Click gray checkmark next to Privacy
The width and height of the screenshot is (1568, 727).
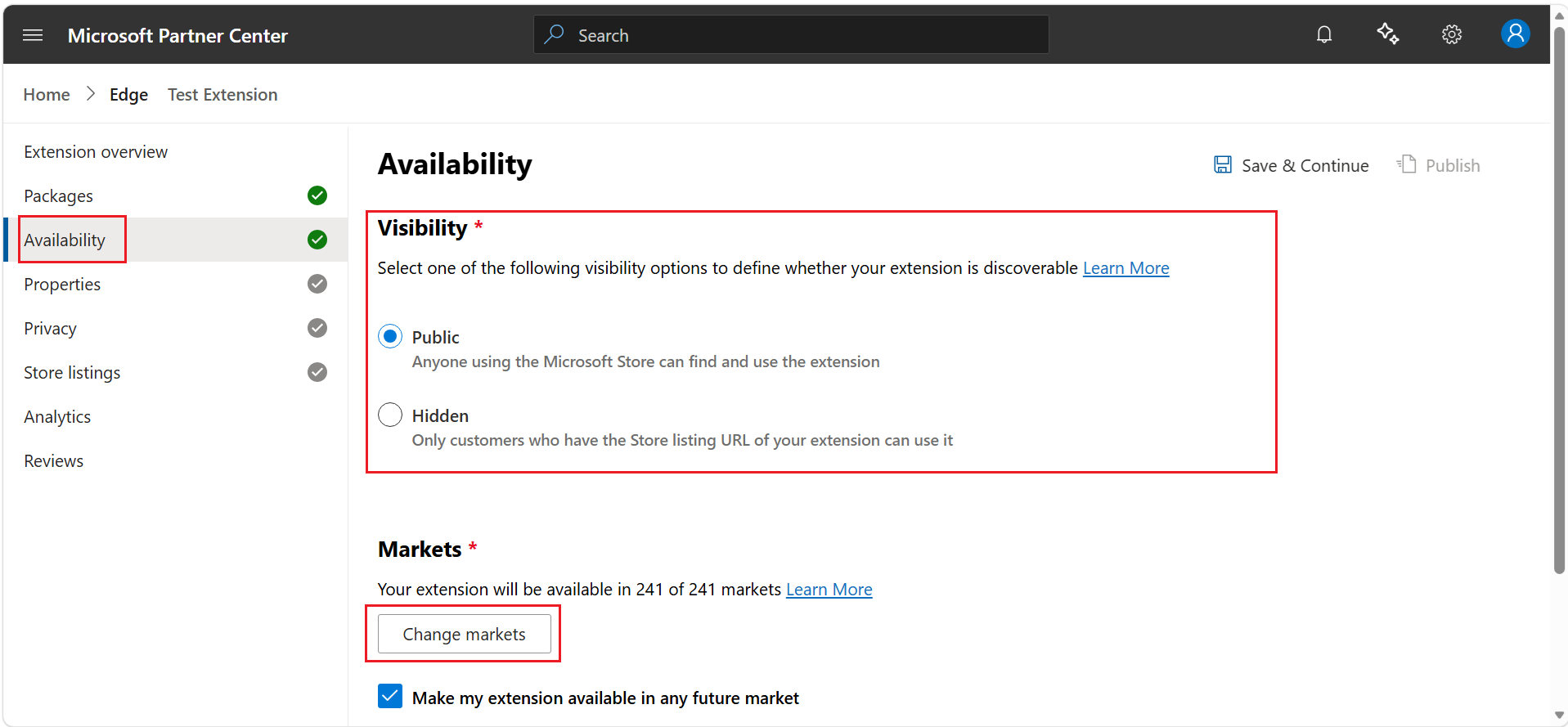pos(317,328)
